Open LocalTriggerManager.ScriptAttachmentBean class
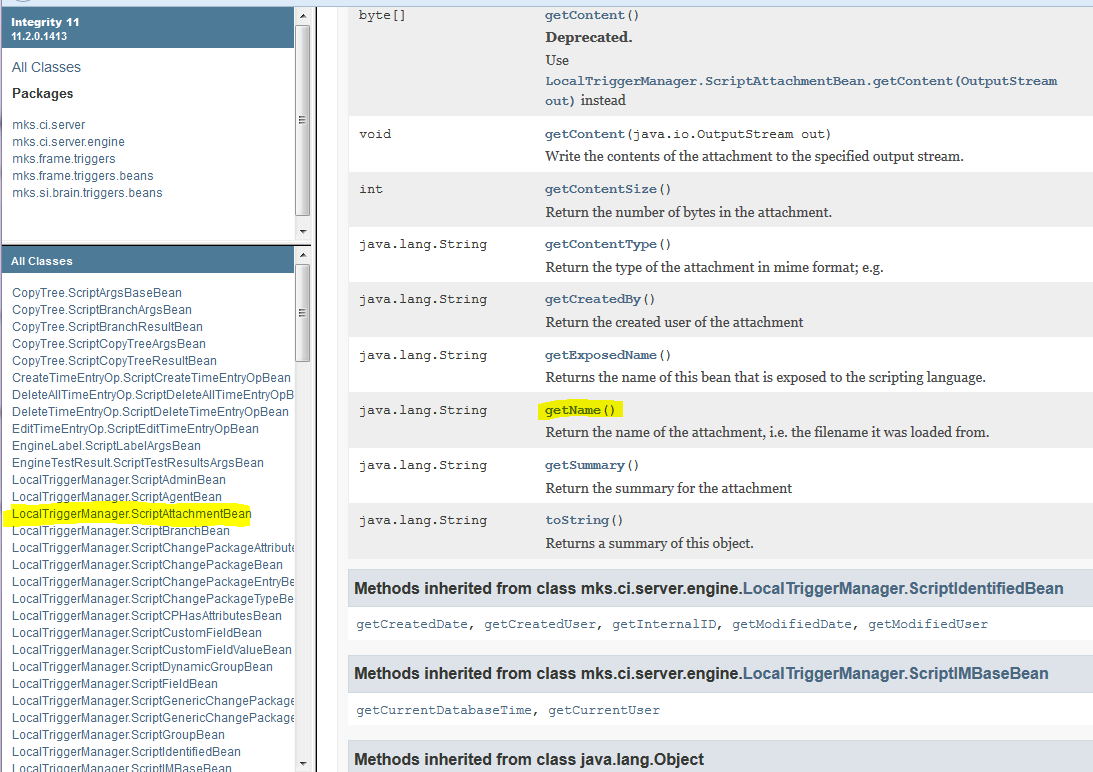This screenshot has width=1093, height=772. click(131, 514)
